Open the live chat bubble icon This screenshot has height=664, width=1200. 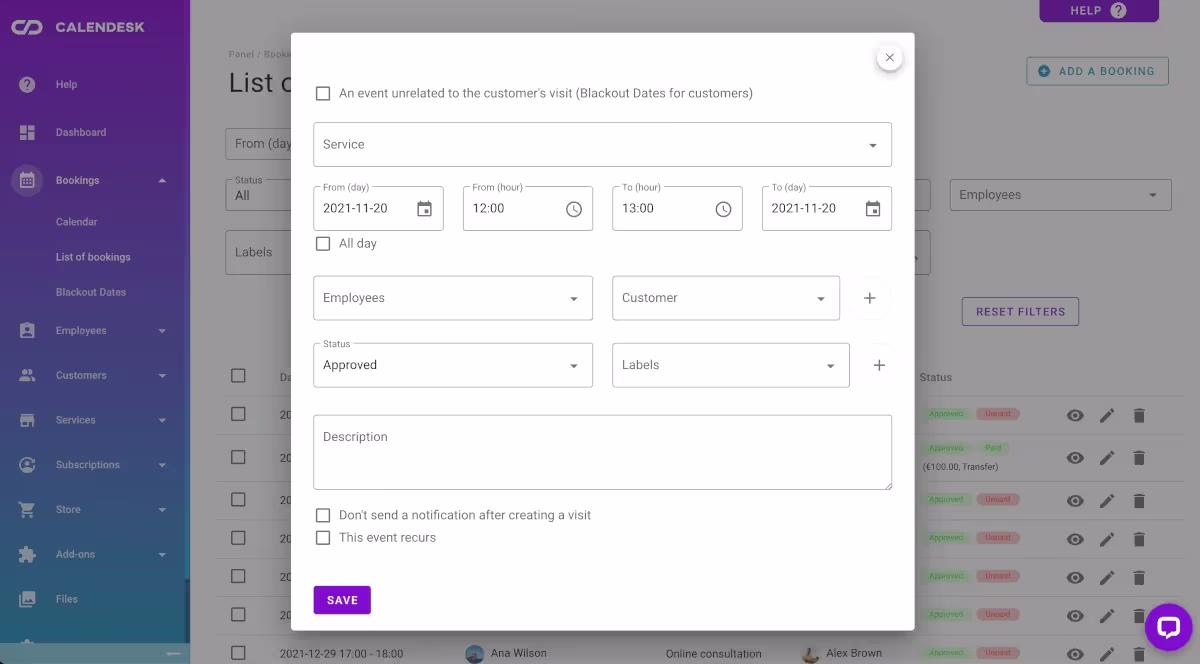(1168, 627)
